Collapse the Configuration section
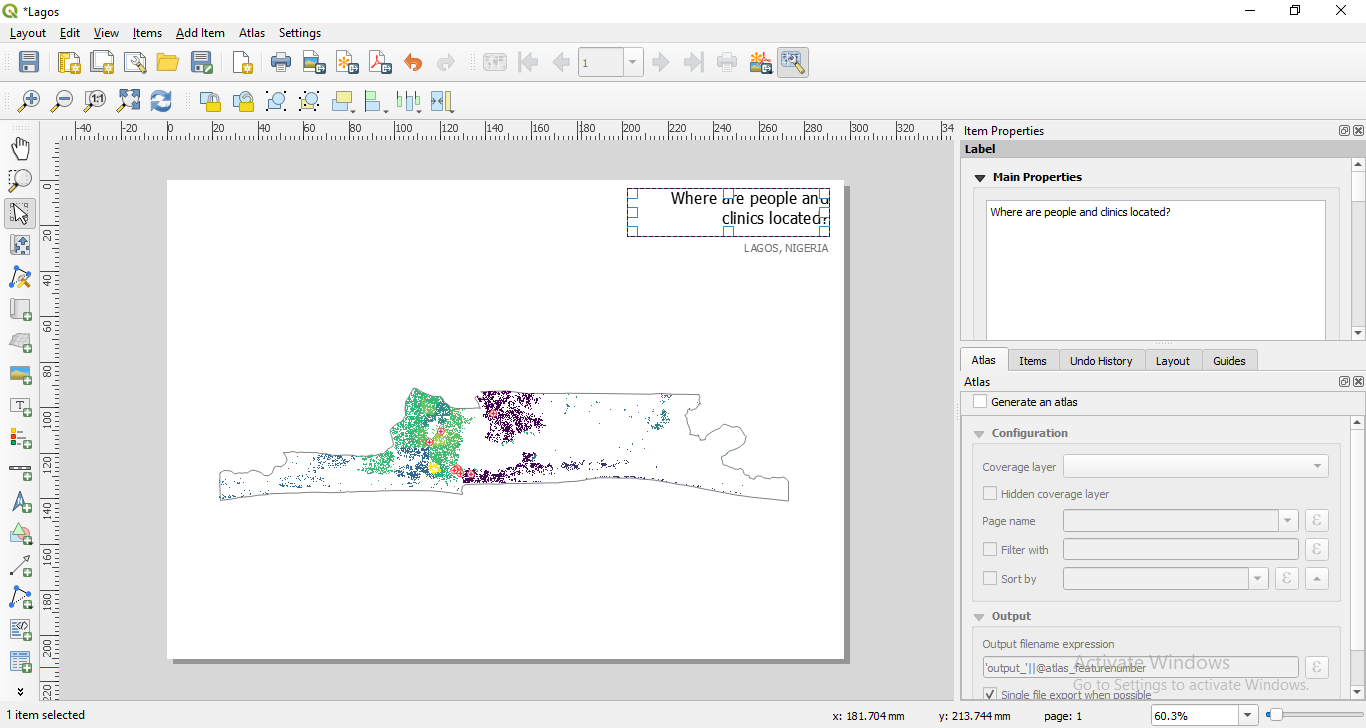Image resolution: width=1366 pixels, height=728 pixels. pos(979,434)
